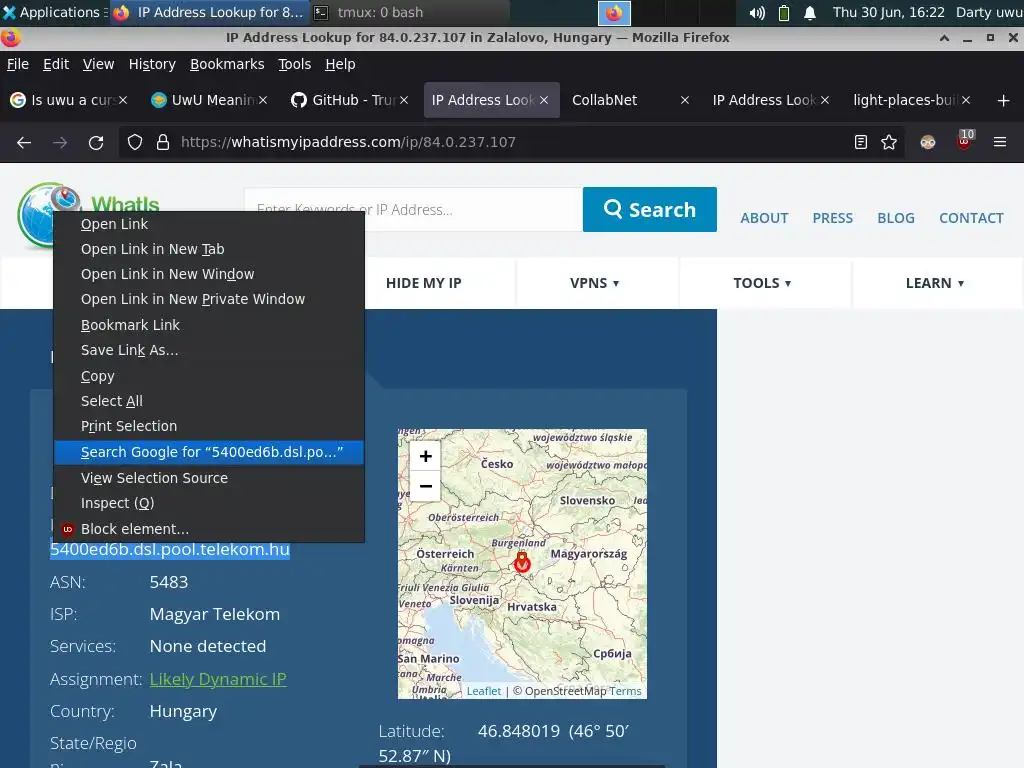Viewport: 1024px width, 768px height.
Task: Click the site security padlock icon
Action: [163, 142]
